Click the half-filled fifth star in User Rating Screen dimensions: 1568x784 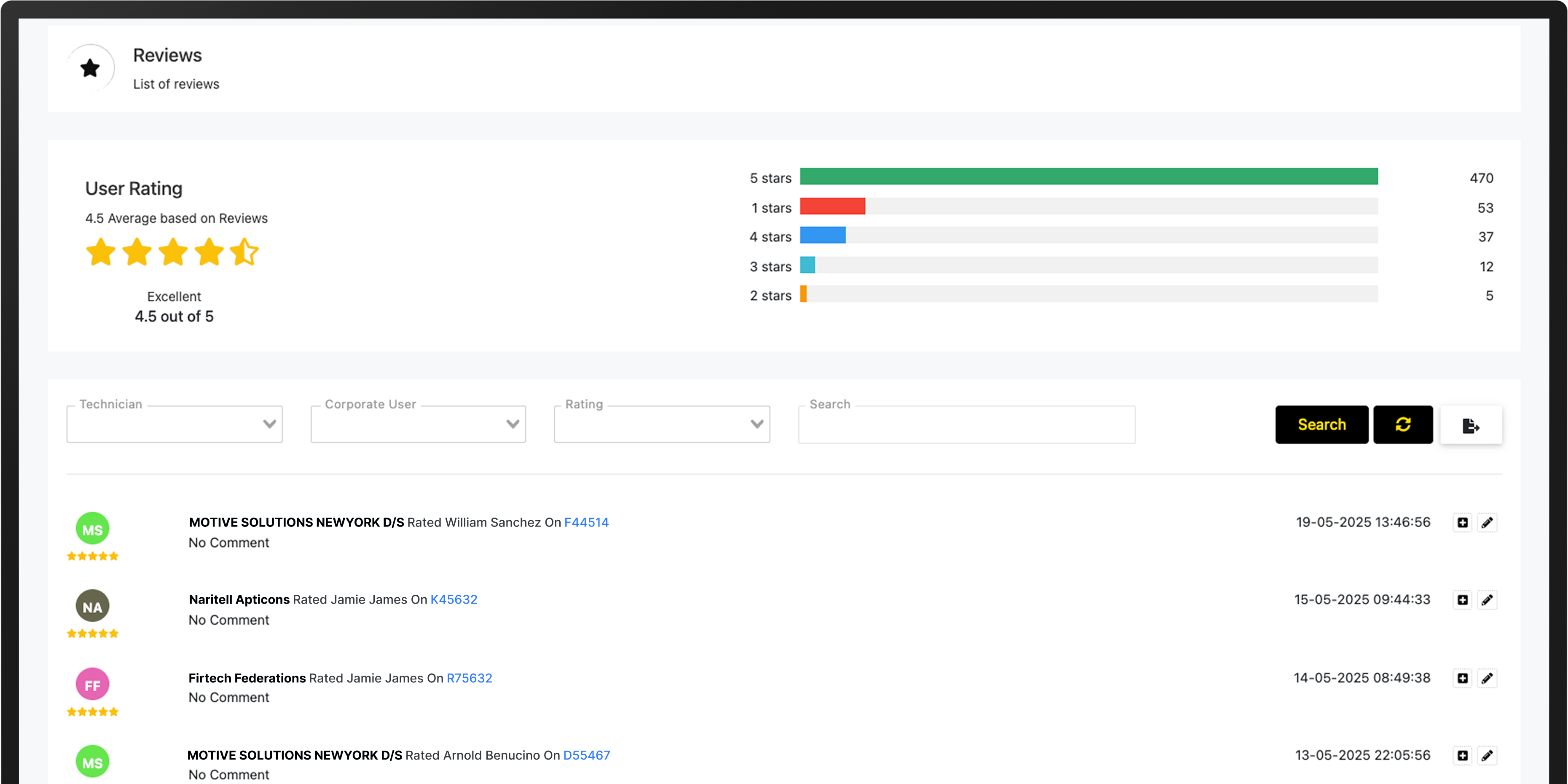[245, 252]
